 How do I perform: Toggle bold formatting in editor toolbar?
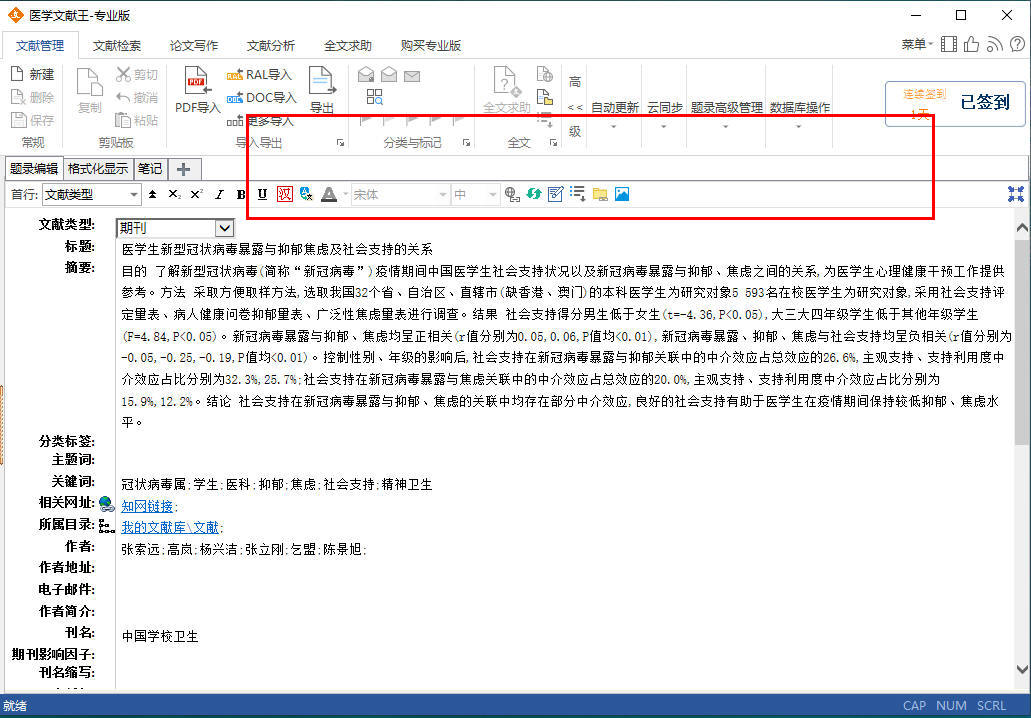pos(241,194)
